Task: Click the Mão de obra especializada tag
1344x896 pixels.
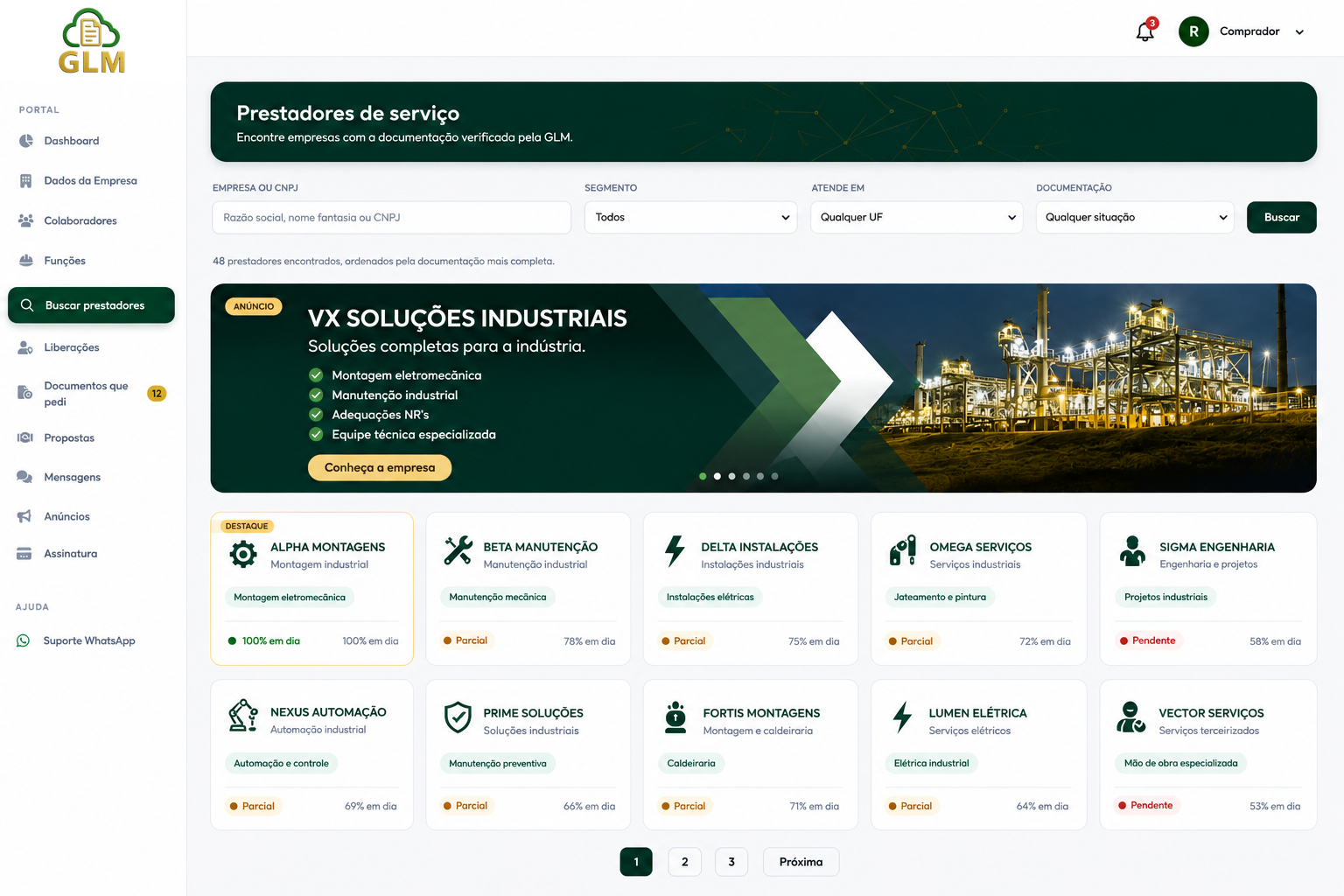Action: pyautogui.click(x=1180, y=763)
